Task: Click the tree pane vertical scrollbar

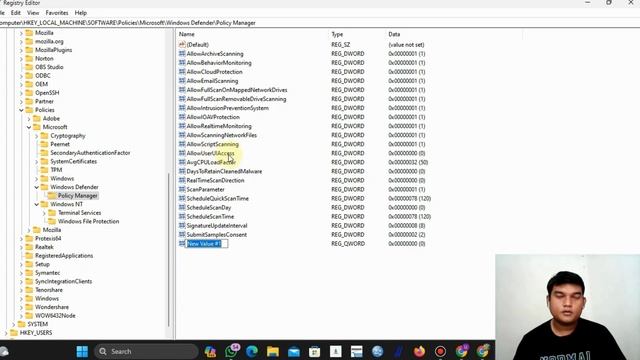Action: [x=169, y=249]
